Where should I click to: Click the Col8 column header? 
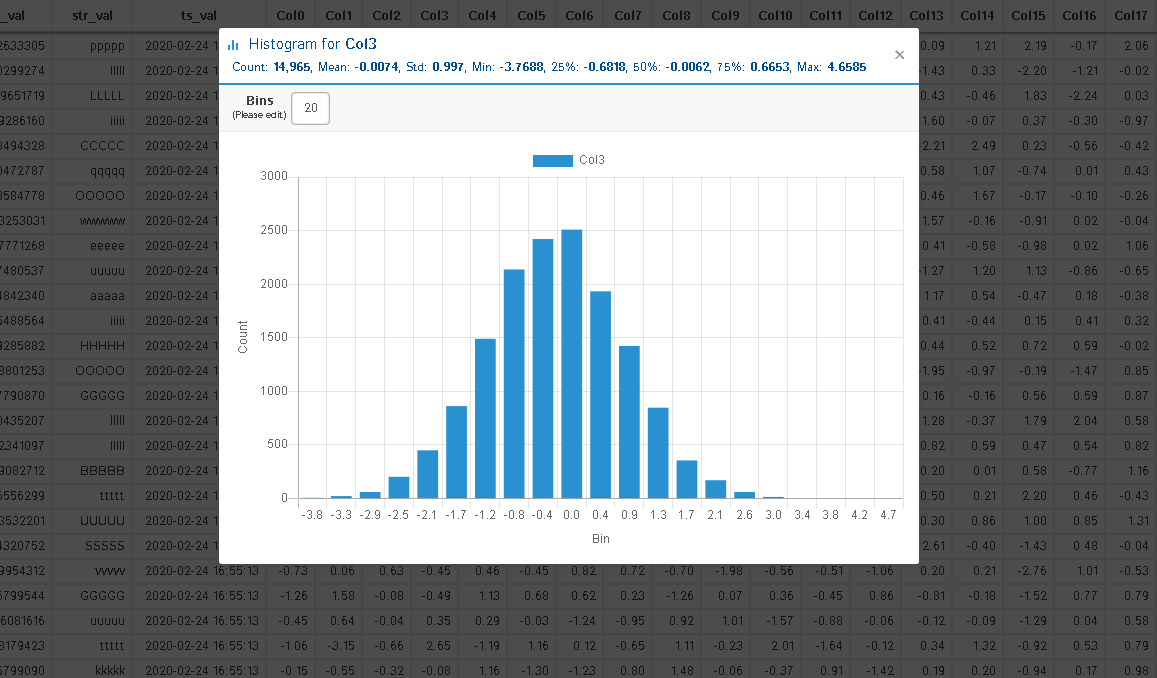coord(677,15)
